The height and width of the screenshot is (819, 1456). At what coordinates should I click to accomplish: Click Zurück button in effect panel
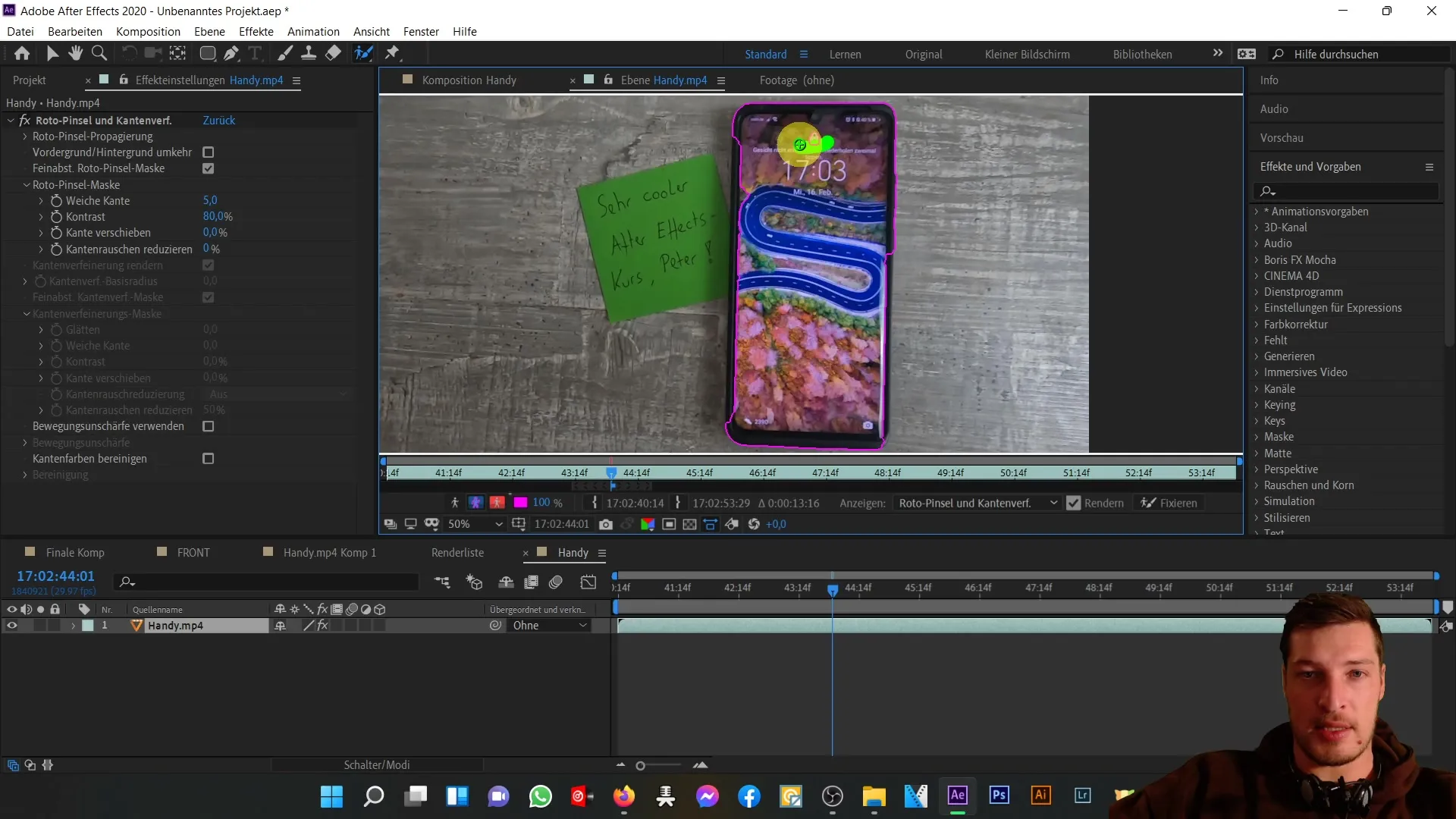219,120
